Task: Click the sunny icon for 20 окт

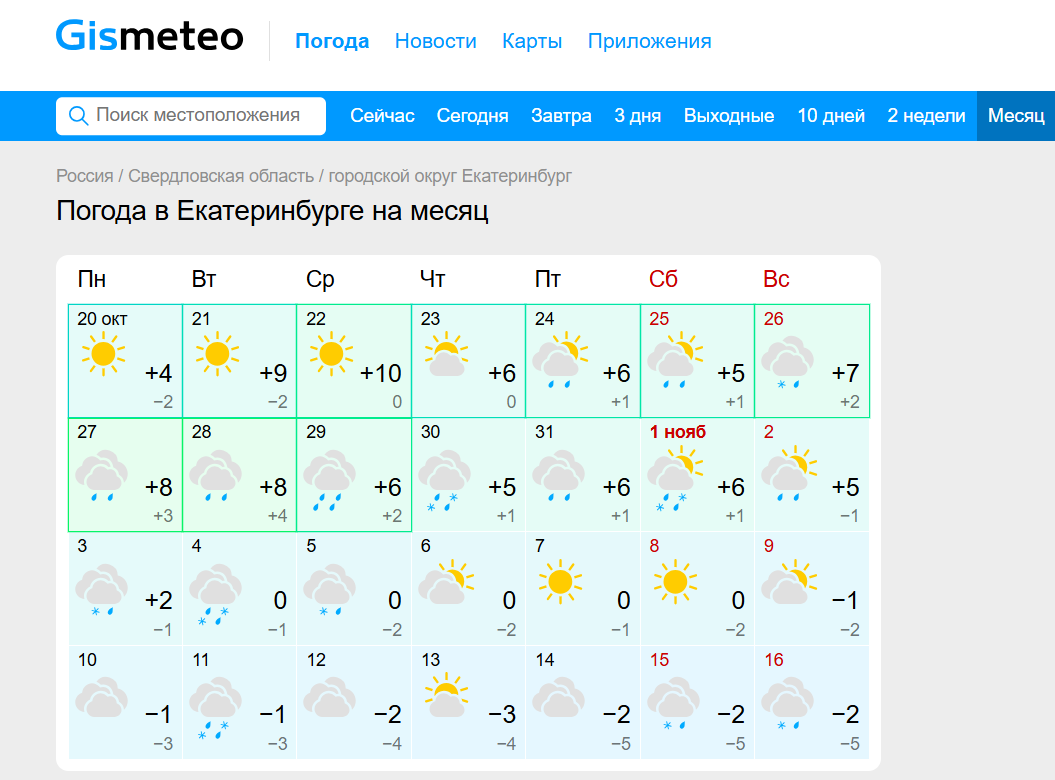Action: pos(102,354)
